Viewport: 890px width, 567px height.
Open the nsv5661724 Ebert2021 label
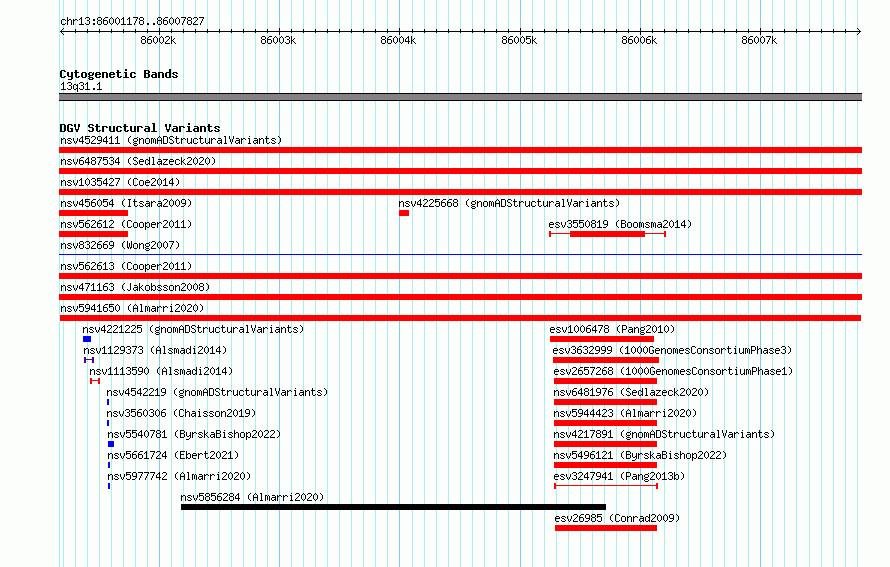click(x=173, y=455)
